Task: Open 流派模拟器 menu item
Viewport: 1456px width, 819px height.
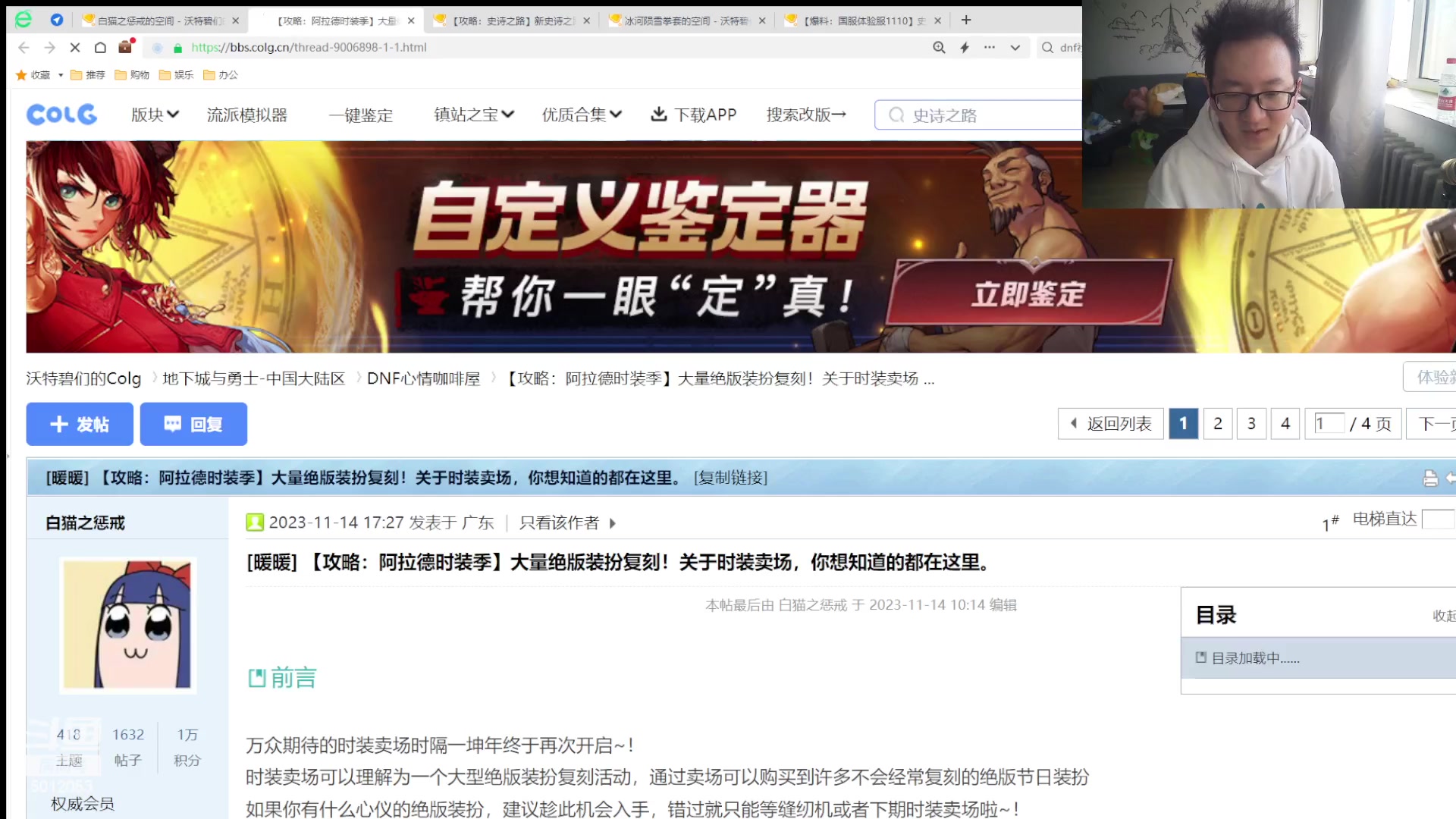Action: tap(247, 115)
